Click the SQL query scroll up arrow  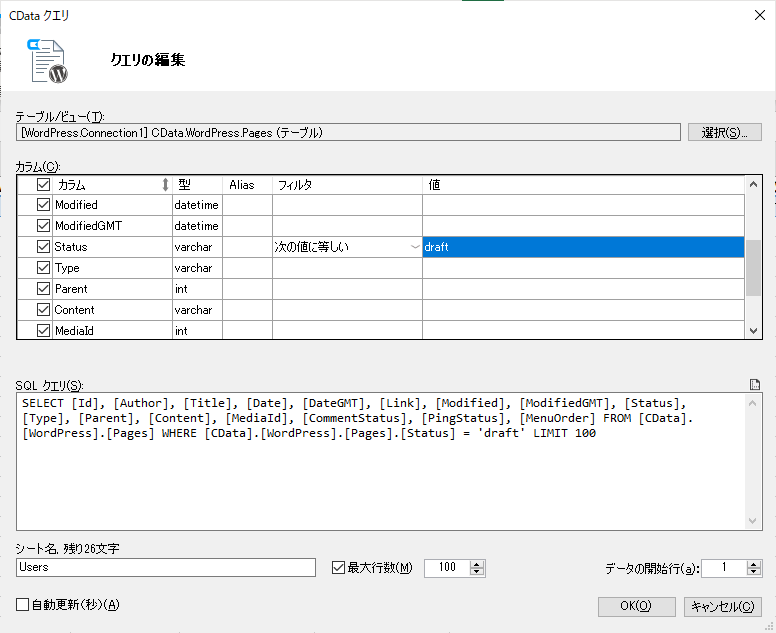pos(753,403)
